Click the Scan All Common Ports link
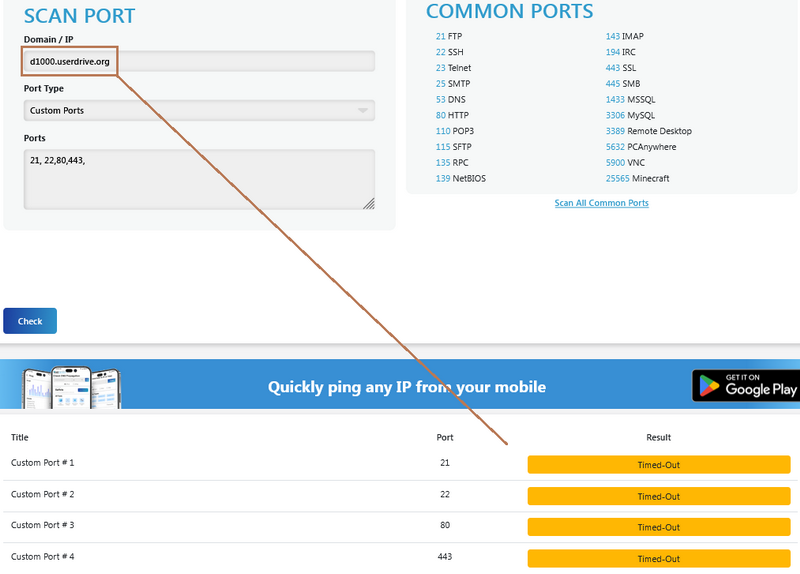The height and width of the screenshot is (574, 800). coord(602,203)
